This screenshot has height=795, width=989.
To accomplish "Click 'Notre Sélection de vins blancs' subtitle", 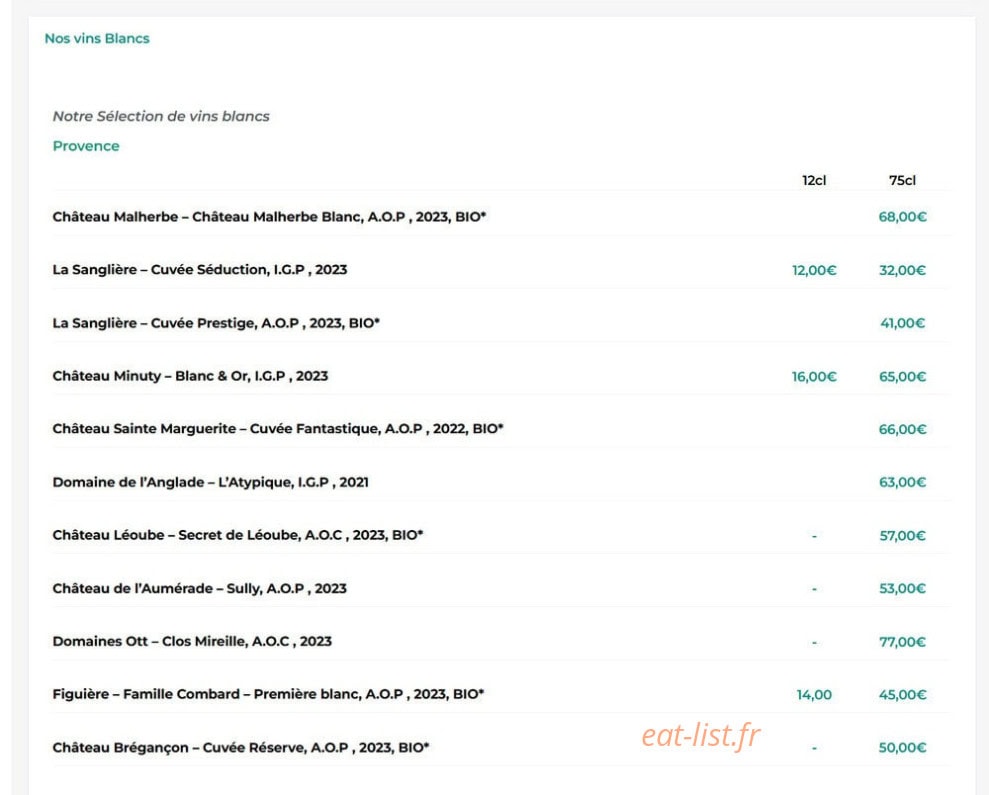I will pyautogui.click(x=161, y=116).
